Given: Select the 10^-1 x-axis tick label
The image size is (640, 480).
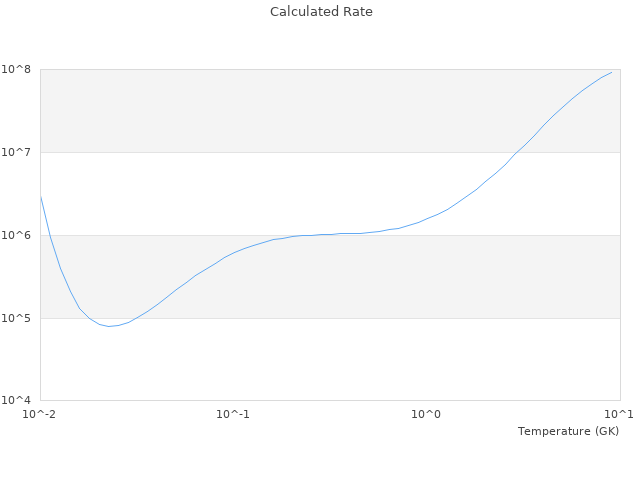Looking at the screenshot, I should pyautogui.click(x=232, y=414).
